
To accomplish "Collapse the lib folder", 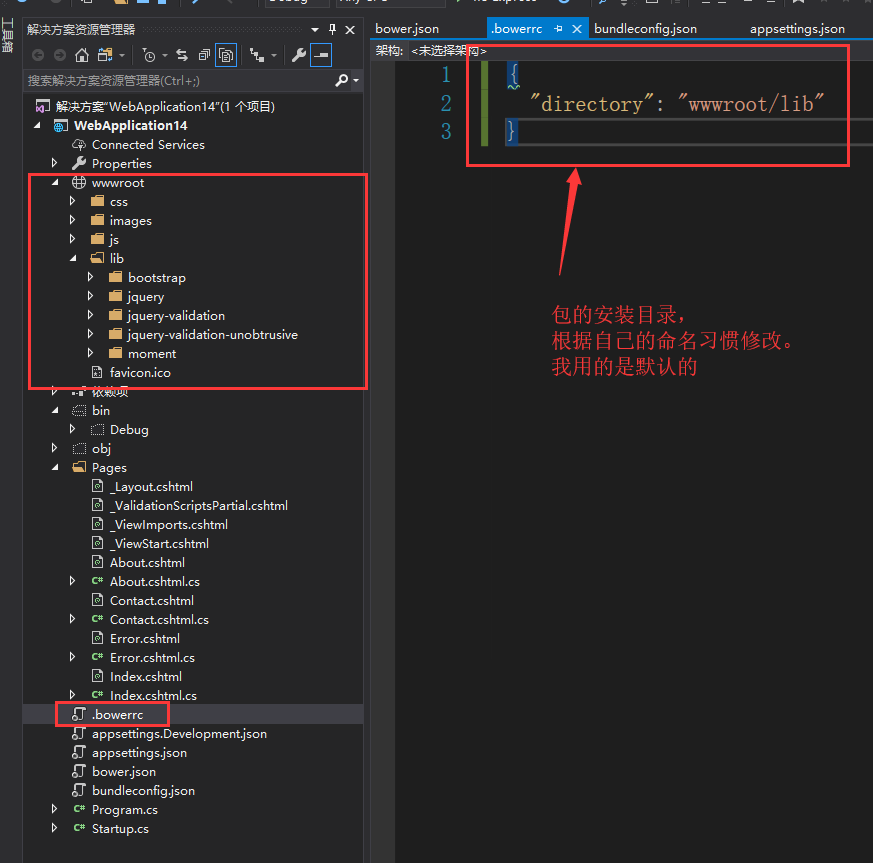I will tap(73, 258).
